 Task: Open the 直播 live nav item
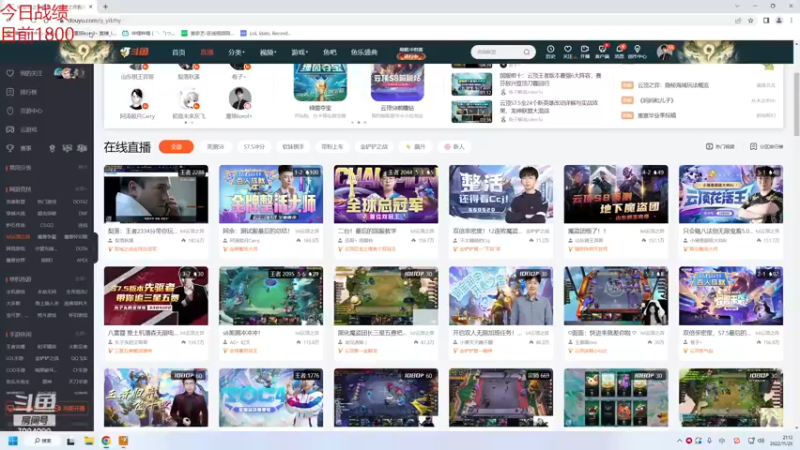(207, 52)
